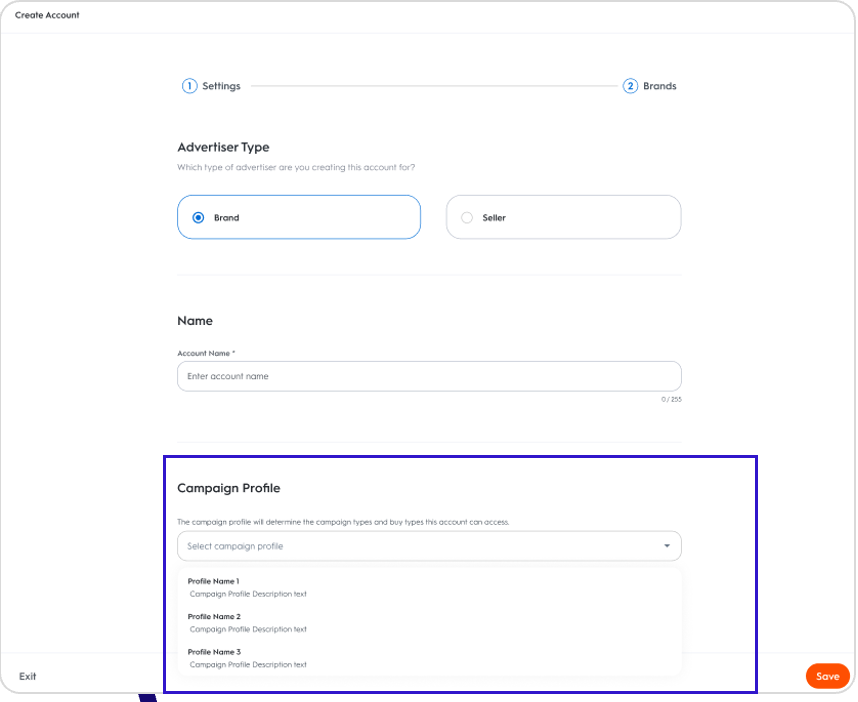This screenshot has width=858, height=702.
Task: Click the 0 / 255 character counter
Action: (671, 399)
